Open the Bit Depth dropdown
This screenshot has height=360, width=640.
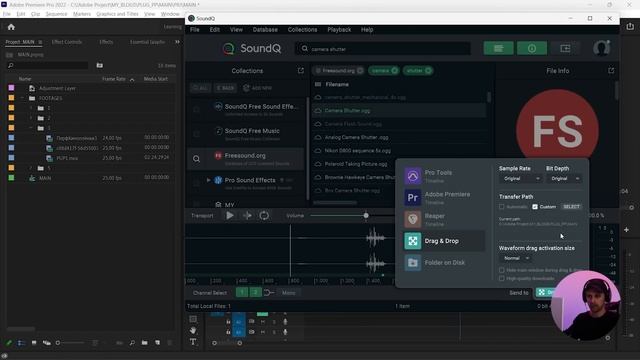tap(564, 179)
